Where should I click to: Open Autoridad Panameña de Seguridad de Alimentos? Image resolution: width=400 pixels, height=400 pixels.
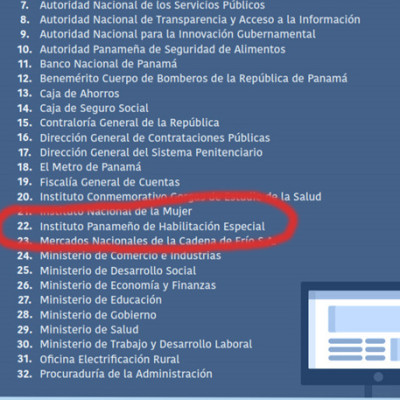pyautogui.click(x=163, y=49)
